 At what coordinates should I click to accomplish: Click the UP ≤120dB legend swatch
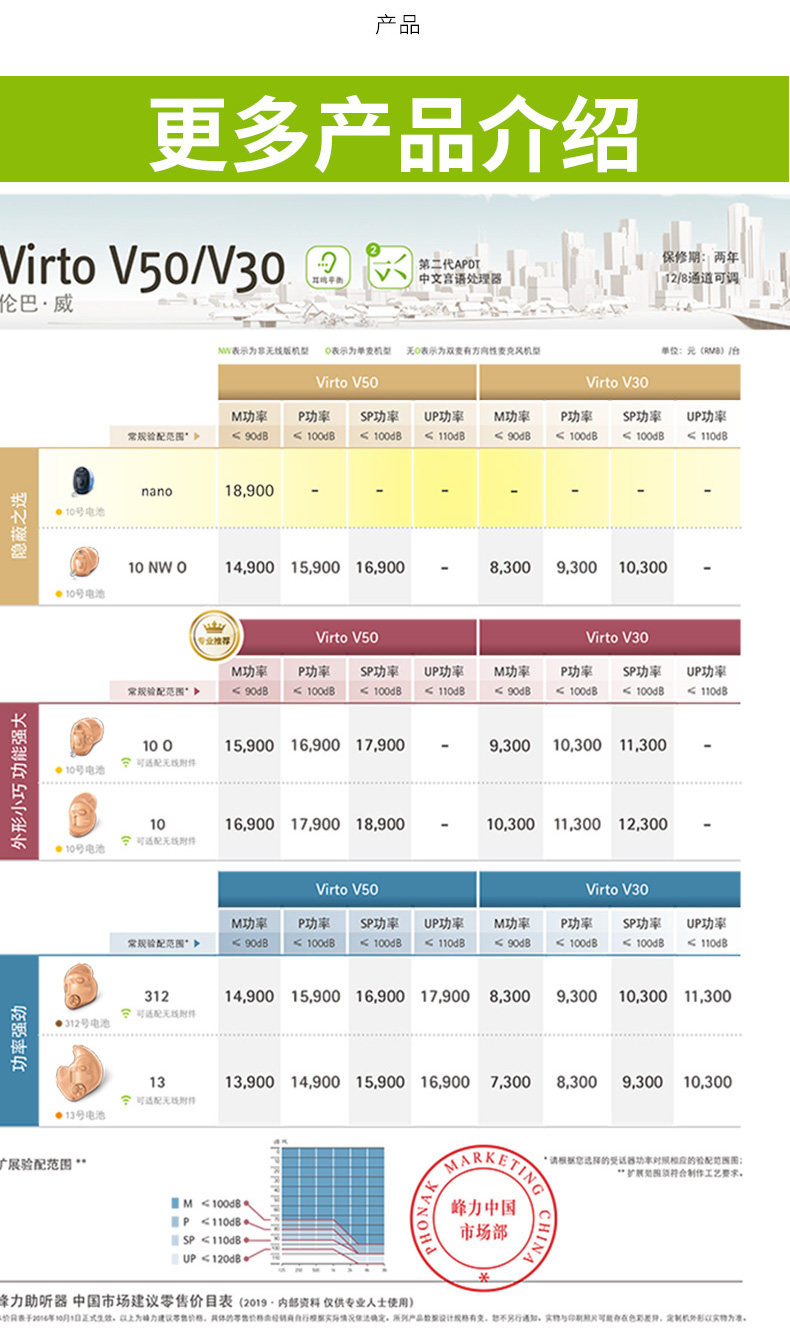(175, 1258)
